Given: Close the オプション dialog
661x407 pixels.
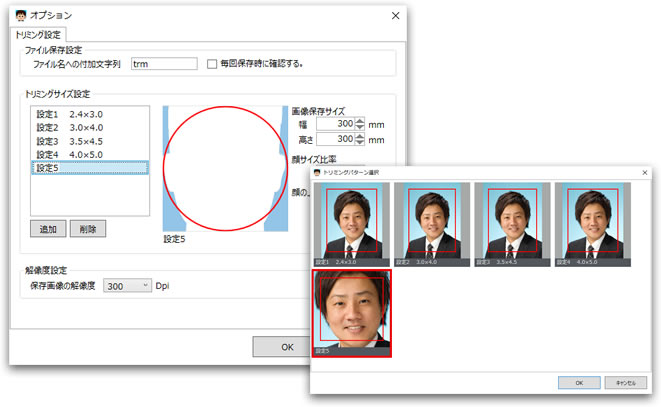Looking at the screenshot, I should (x=395, y=17).
